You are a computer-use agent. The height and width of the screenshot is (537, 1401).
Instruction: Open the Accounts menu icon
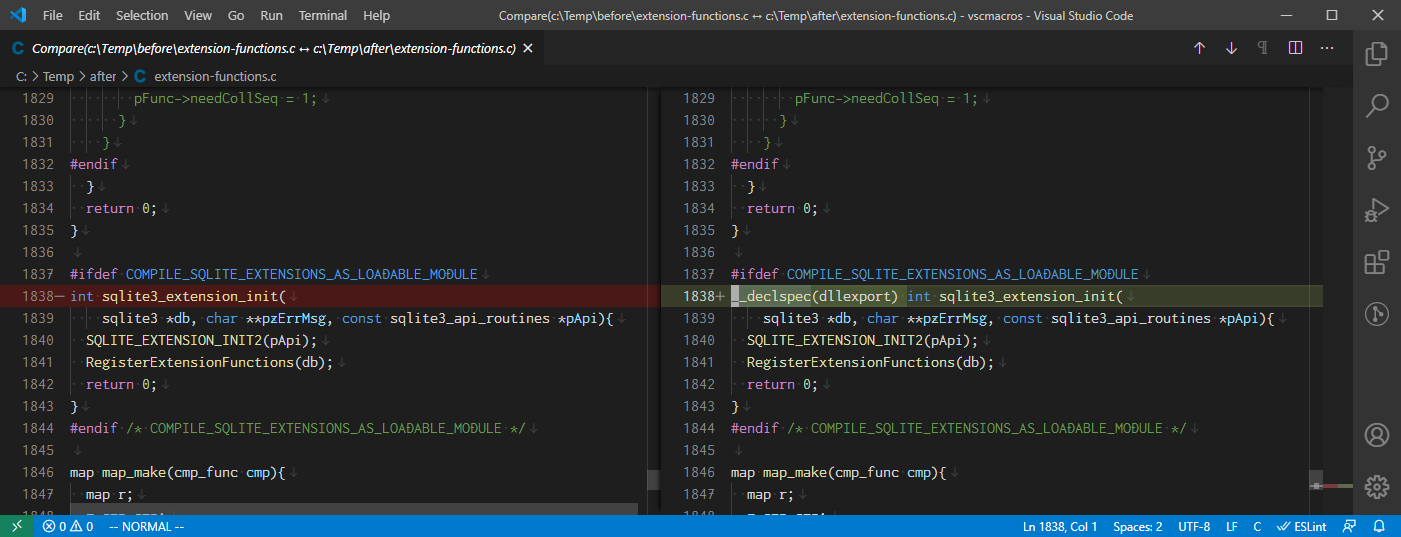[x=1377, y=435]
